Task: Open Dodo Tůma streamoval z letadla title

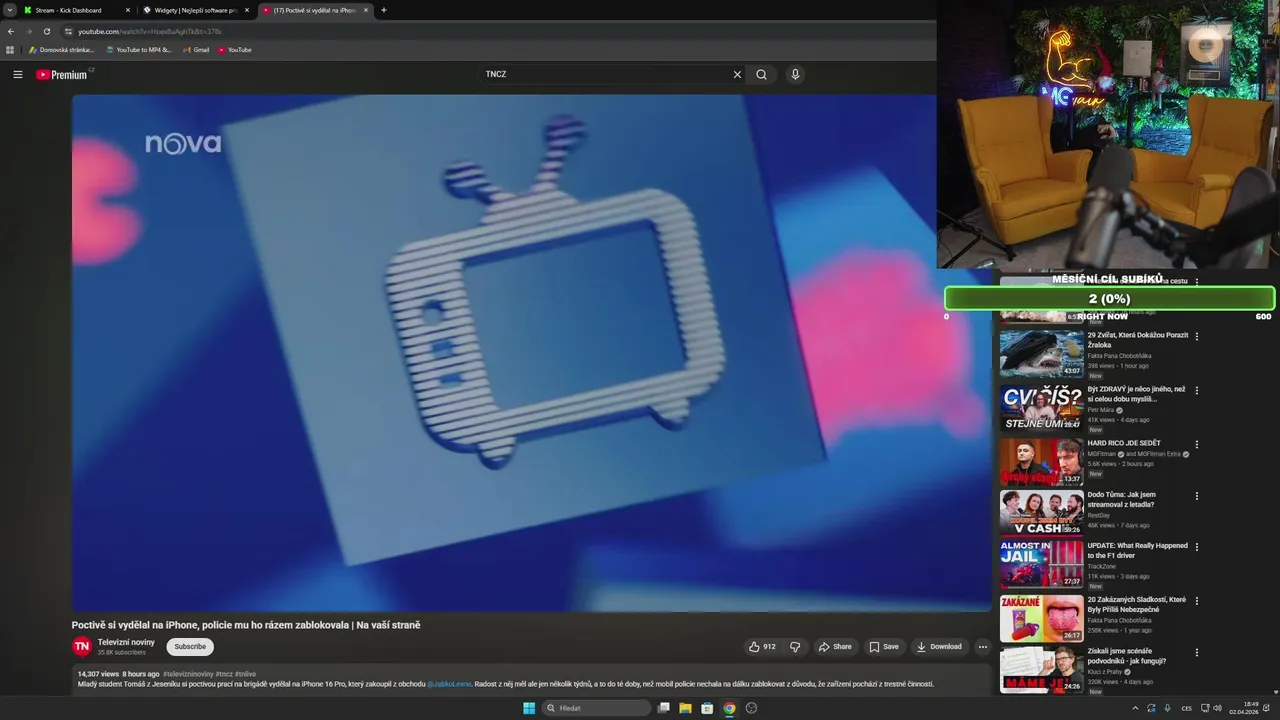Action: click(x=1122, y=500)
